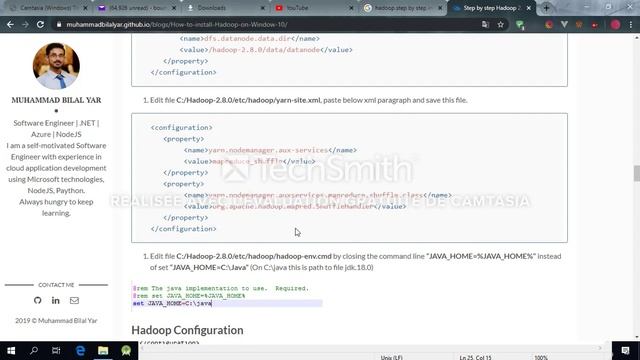This screenshot has height=360, width=640.
Task: Click the padlock site info icon
Action: click(x=59, y=24)
